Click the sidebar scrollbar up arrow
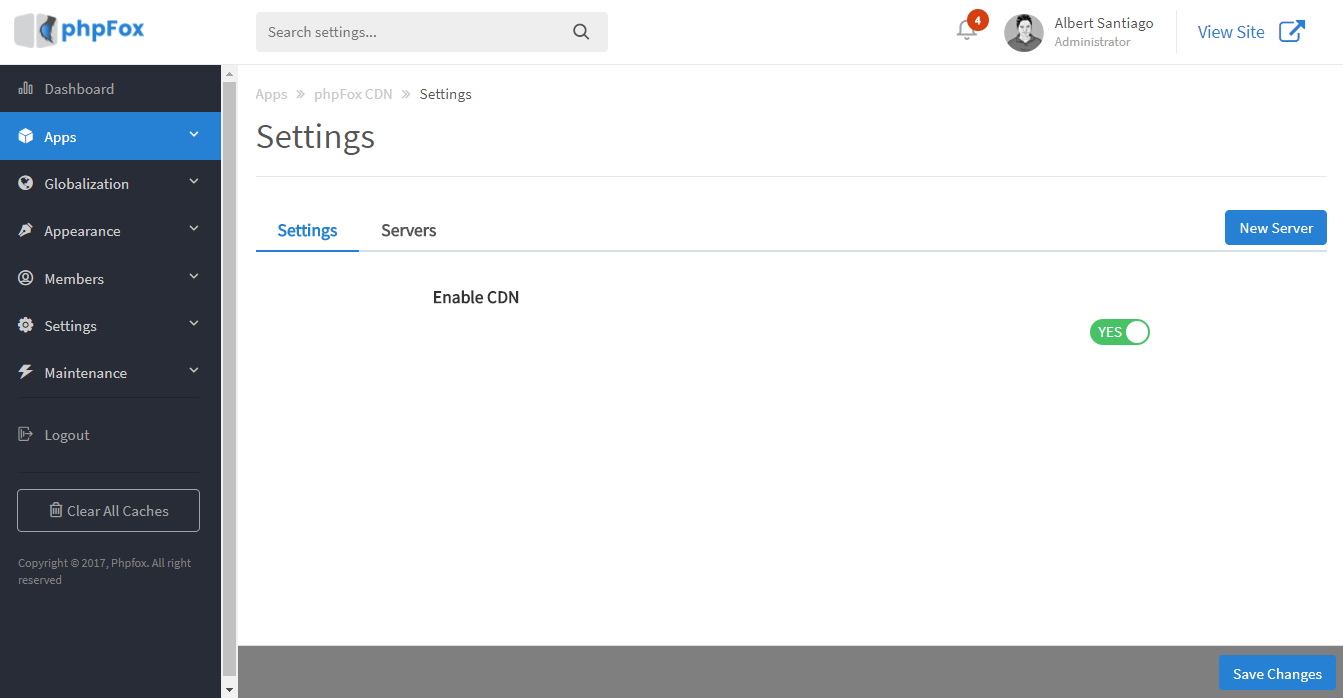This screenshot has width=1343, height=698. click(x=229, y=74)
